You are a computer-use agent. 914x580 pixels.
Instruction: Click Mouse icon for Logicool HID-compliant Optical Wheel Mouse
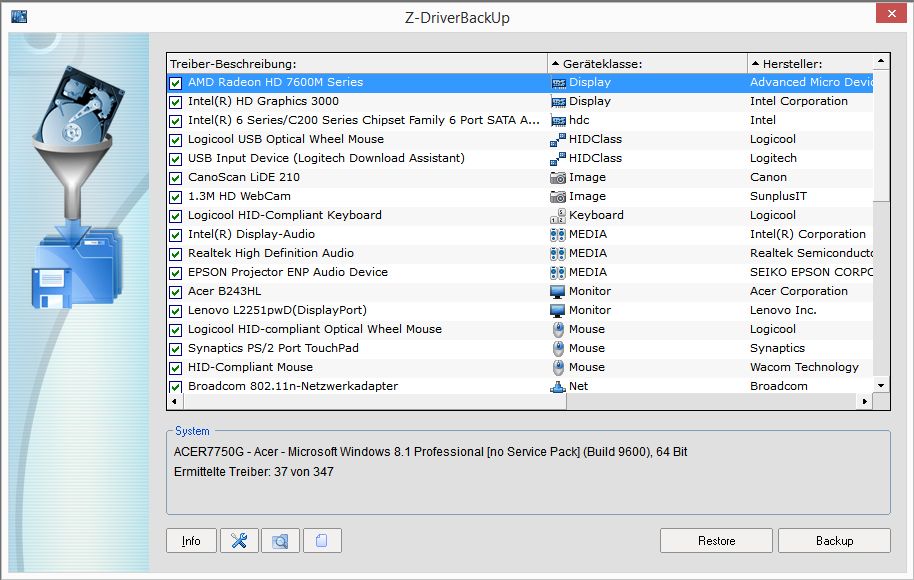tap(558, 330)
